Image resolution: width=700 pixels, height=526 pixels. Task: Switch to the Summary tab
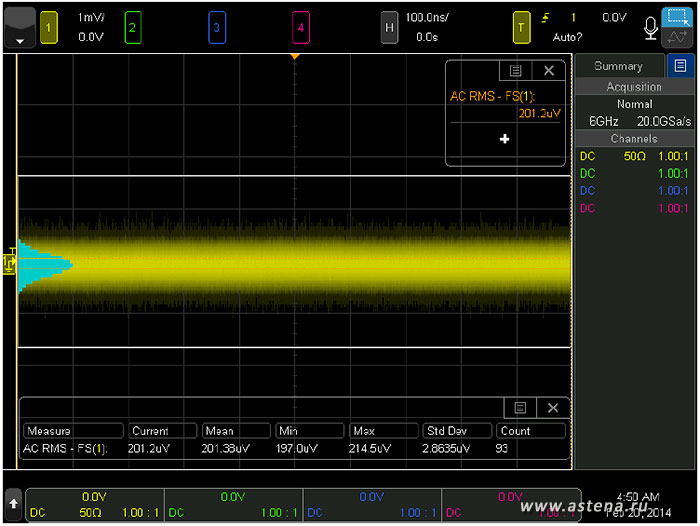619,66
